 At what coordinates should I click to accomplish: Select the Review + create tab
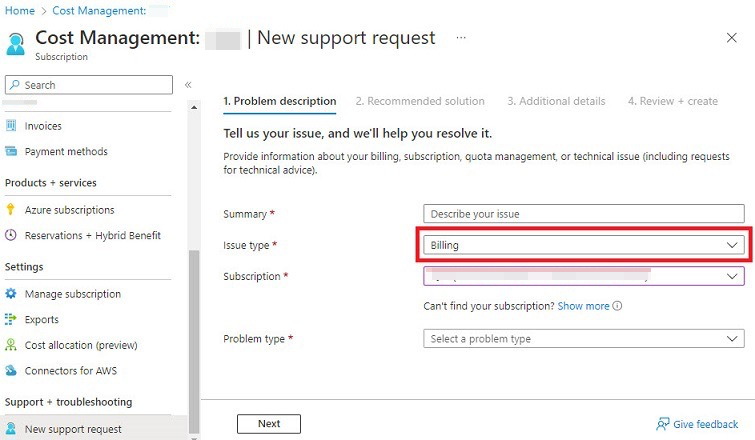tap(672, 101)
